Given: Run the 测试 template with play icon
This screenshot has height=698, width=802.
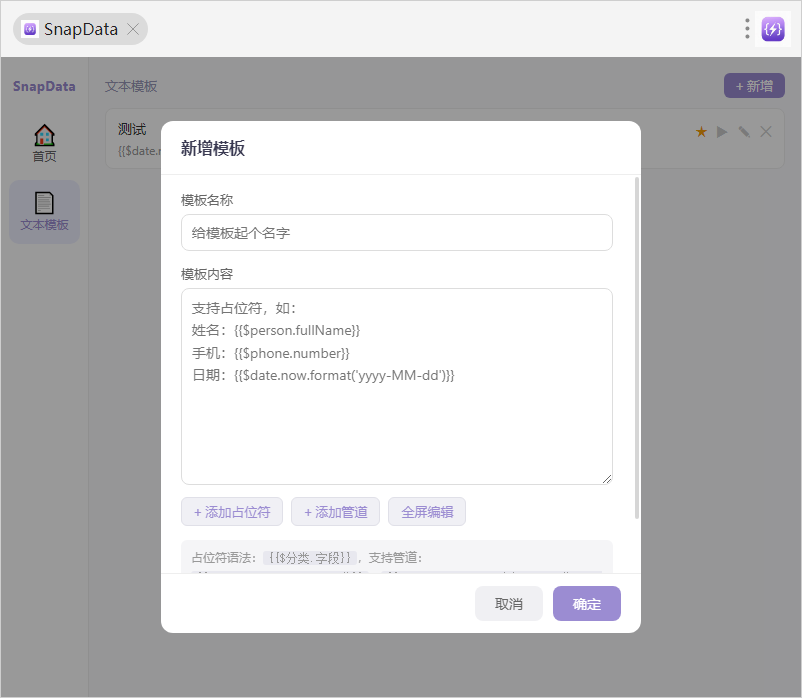Looking at the screenshot, I should 722,132.
